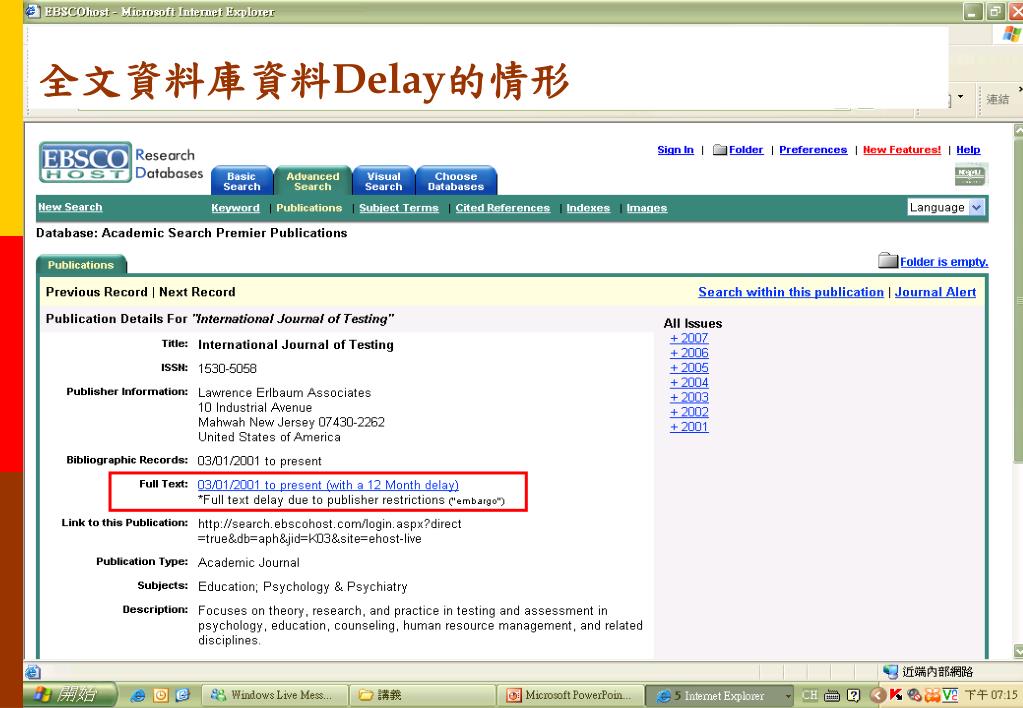Click the V2 tray icon

[950, 696]
